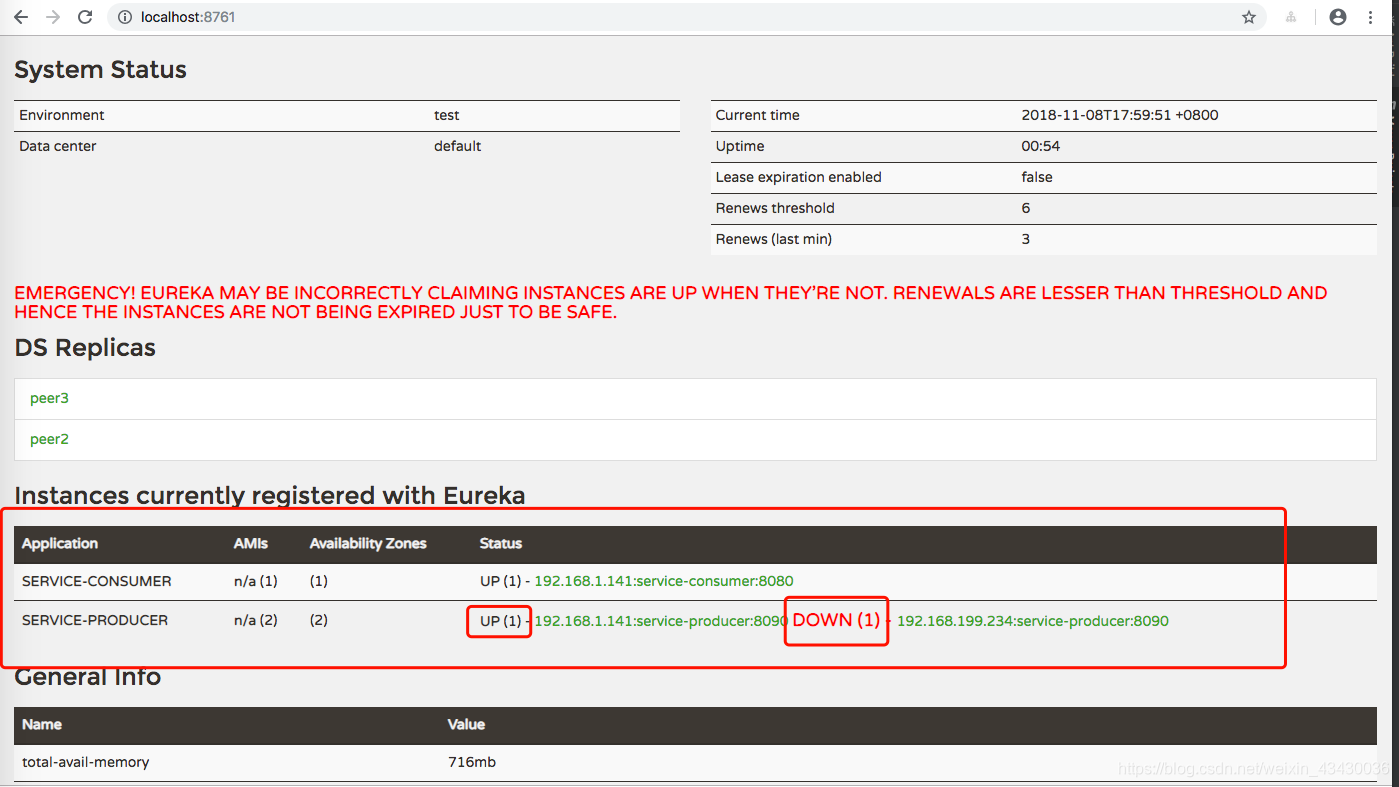Click the extension icon beside the profile avatar
Image resolution: width=1399 pixels, height=787 pixels.
(x=1292, y=17)
